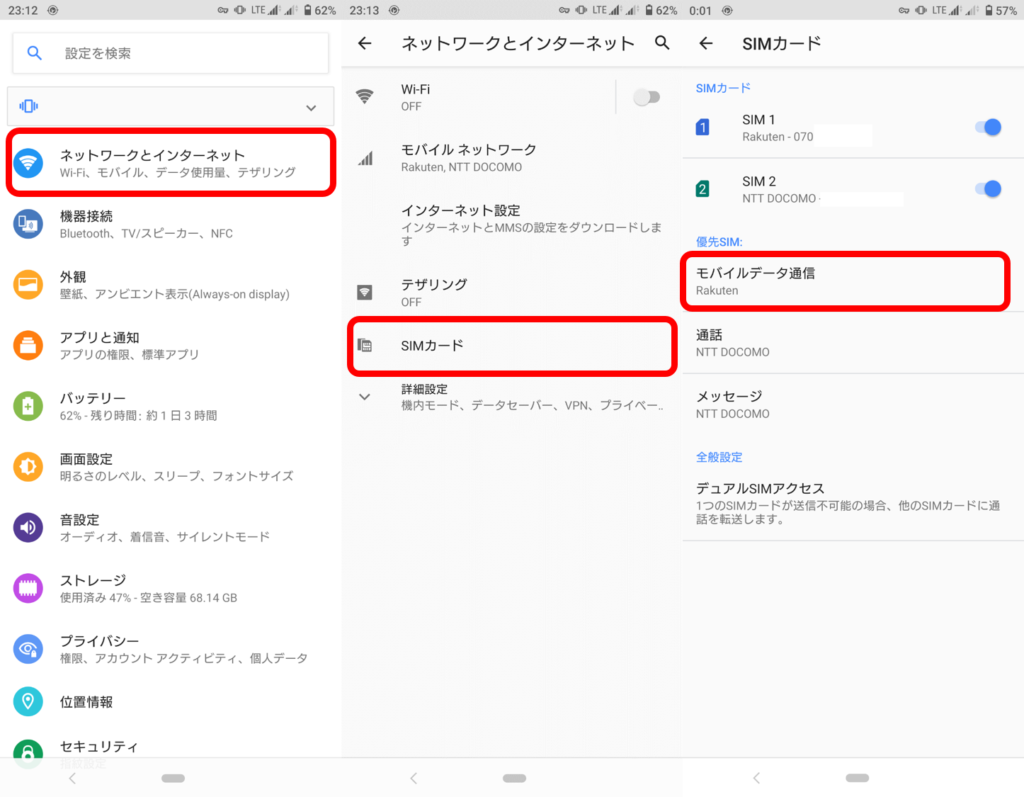Go back from SIMカード screen

pos(706,43)
